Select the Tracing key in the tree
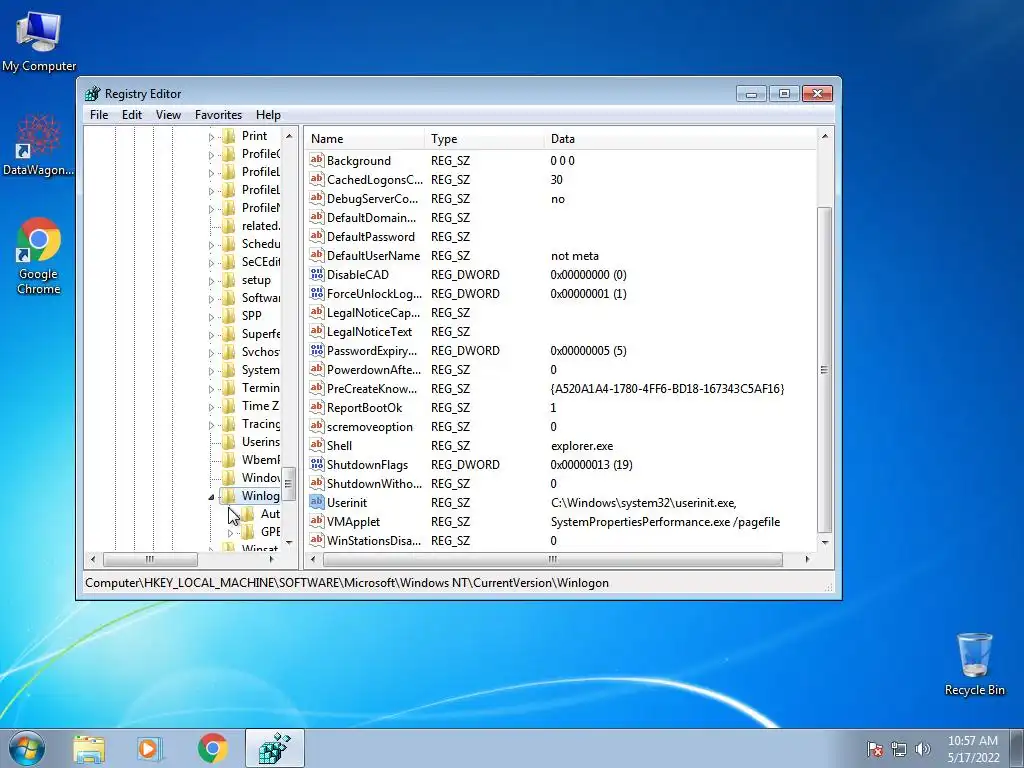The width and height of the screenshot is (1024, 768). tap(261, 424)
